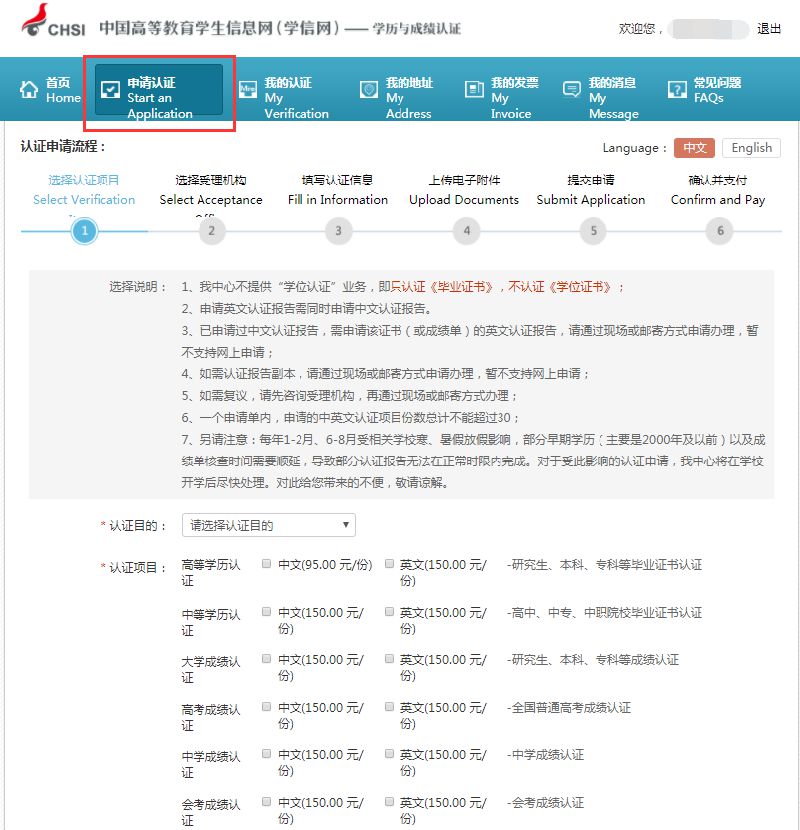This screenshot has height=830, width=800.
Task: Open the Home menu item
Action: [x=50, y=89]
